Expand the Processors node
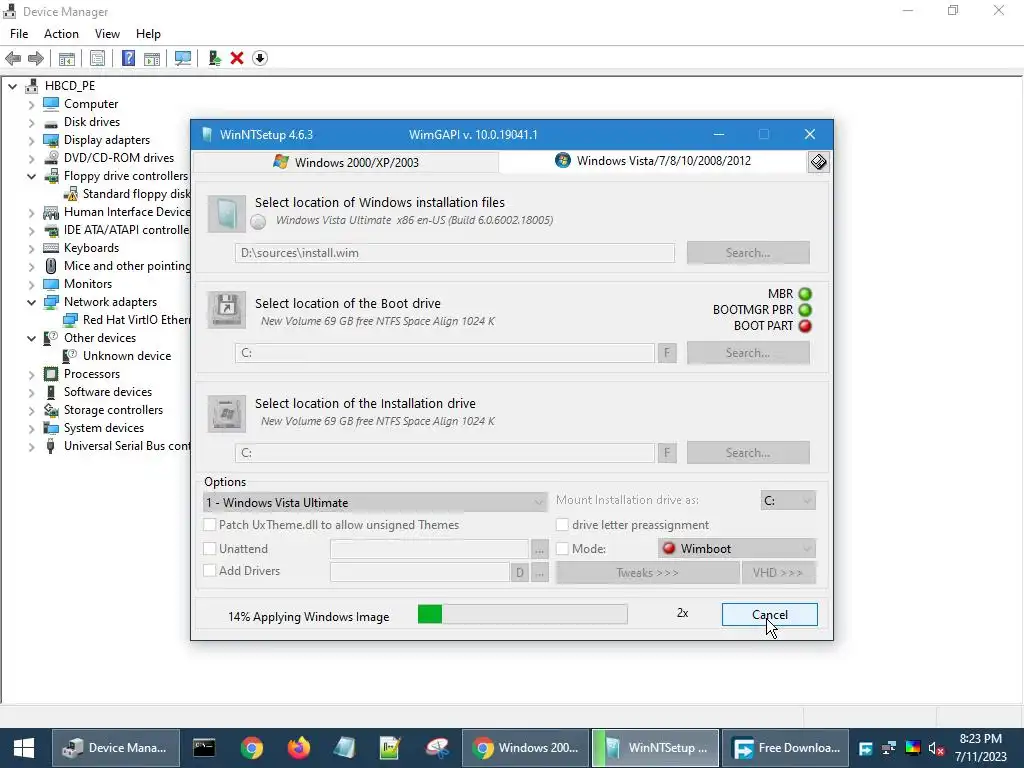The image size is (1024, 768). click(x=31, y=374)
